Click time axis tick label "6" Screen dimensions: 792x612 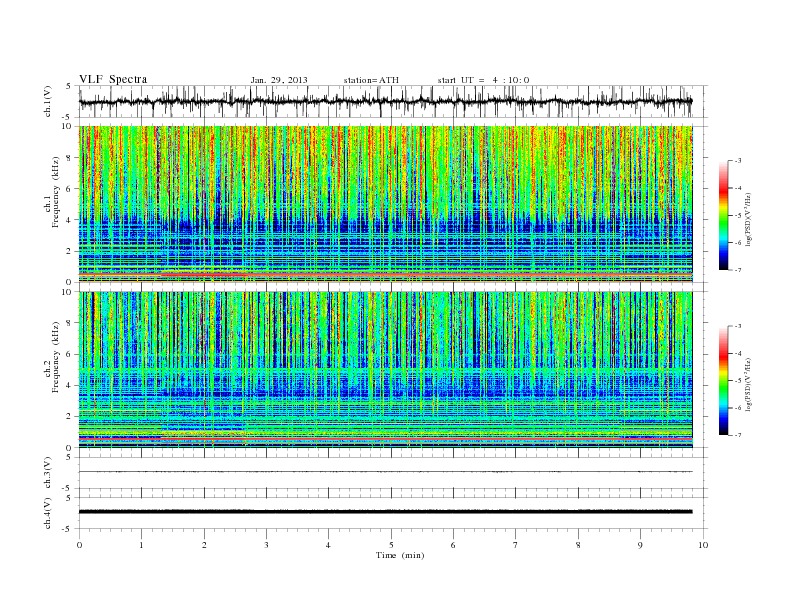tap(453, 545)
